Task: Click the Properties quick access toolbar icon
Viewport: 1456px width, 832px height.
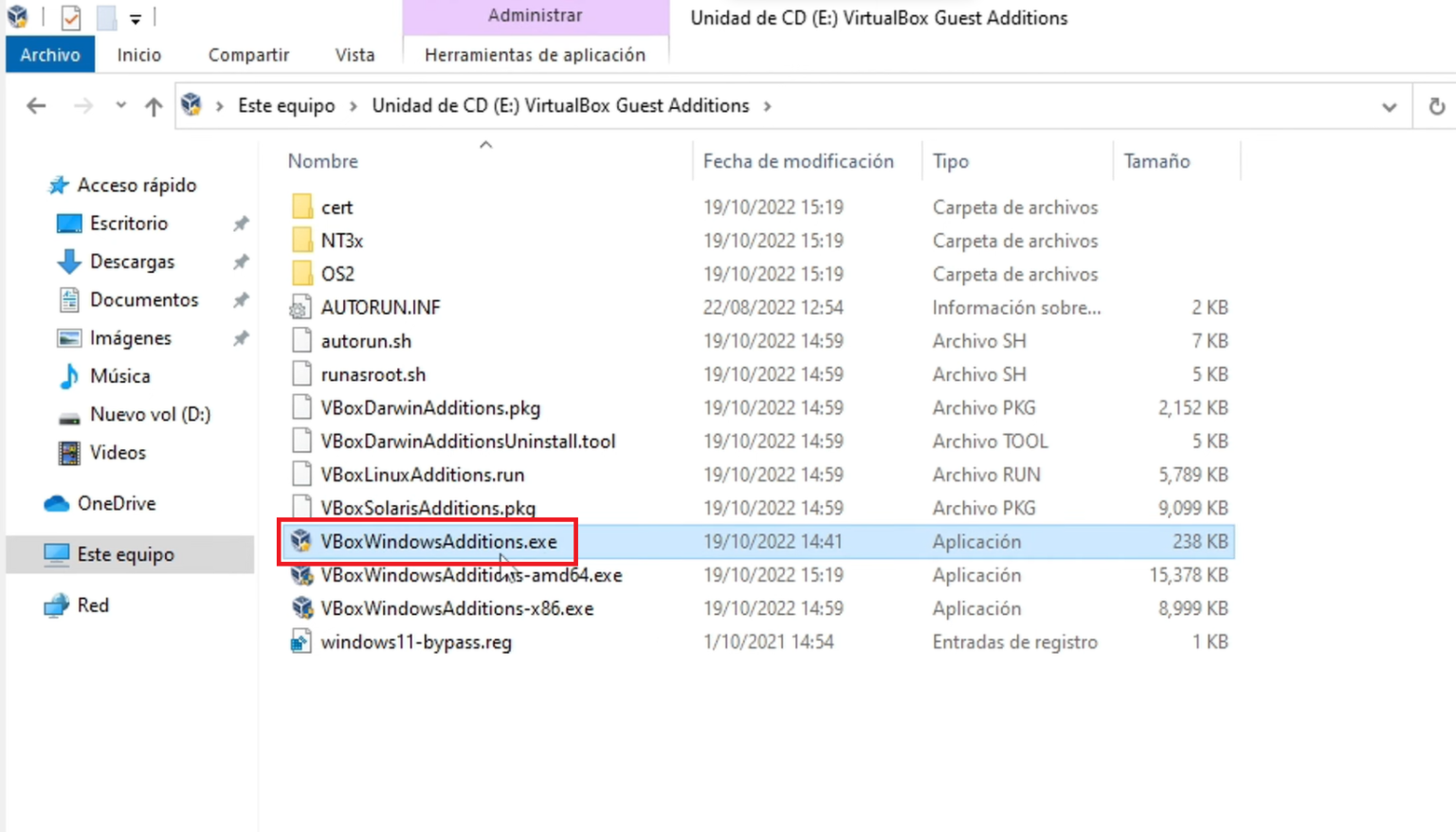Action: [x=71, y=18]
